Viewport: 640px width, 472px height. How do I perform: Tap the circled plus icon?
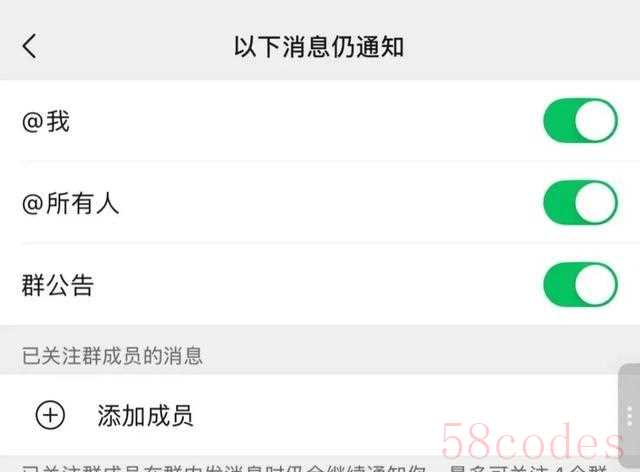point(50,415)
